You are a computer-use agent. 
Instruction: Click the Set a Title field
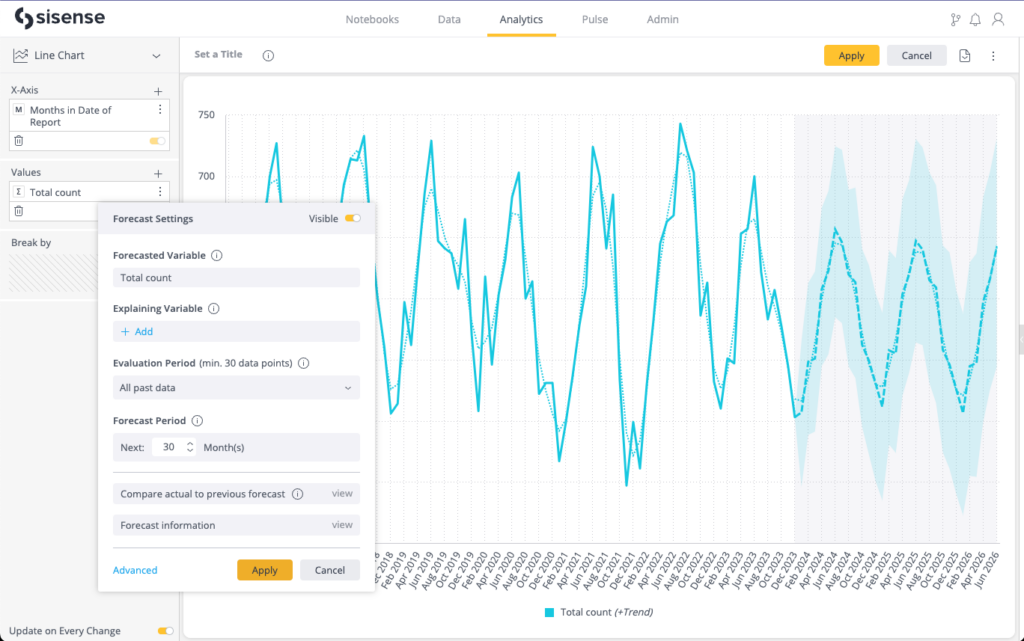coord(218,54)
